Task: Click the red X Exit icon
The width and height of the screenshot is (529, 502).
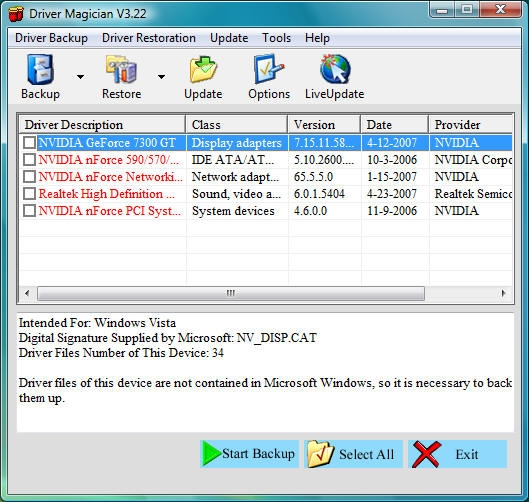Action: [x=426, y=454]
